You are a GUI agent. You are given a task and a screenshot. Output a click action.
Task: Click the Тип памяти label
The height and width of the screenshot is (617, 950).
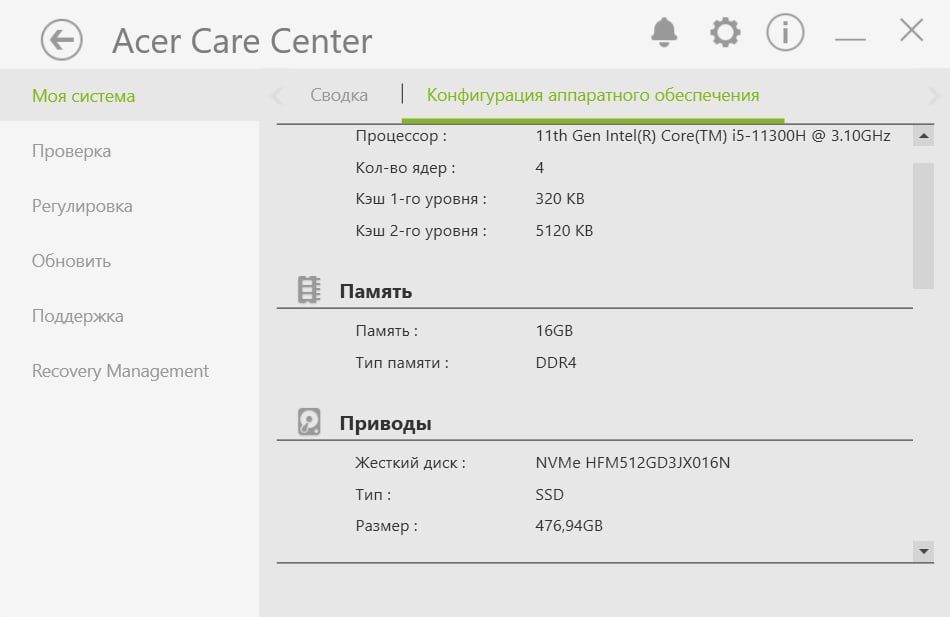click(x=402, y=363)
